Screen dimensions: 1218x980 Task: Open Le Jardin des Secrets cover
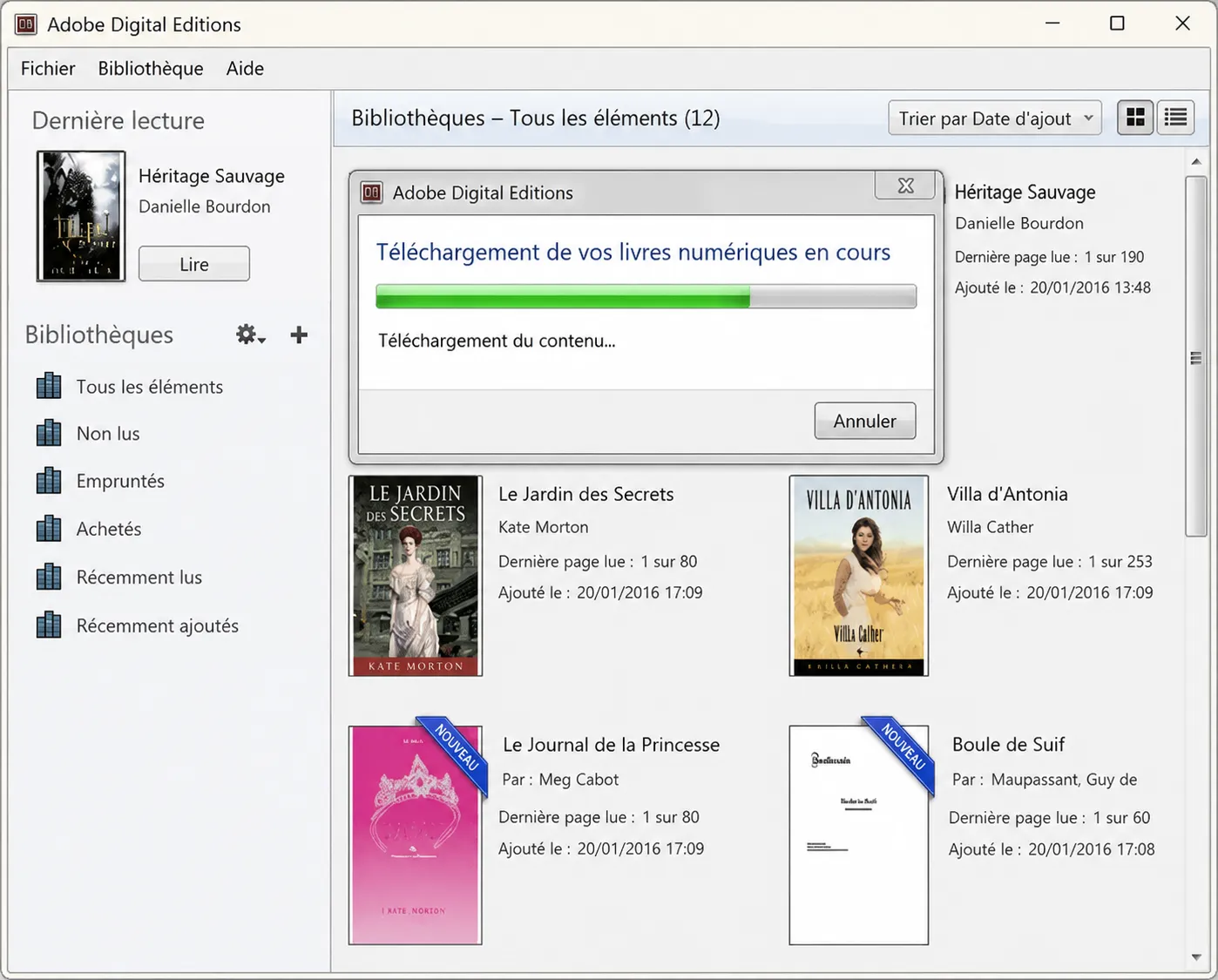coord(416,576)
